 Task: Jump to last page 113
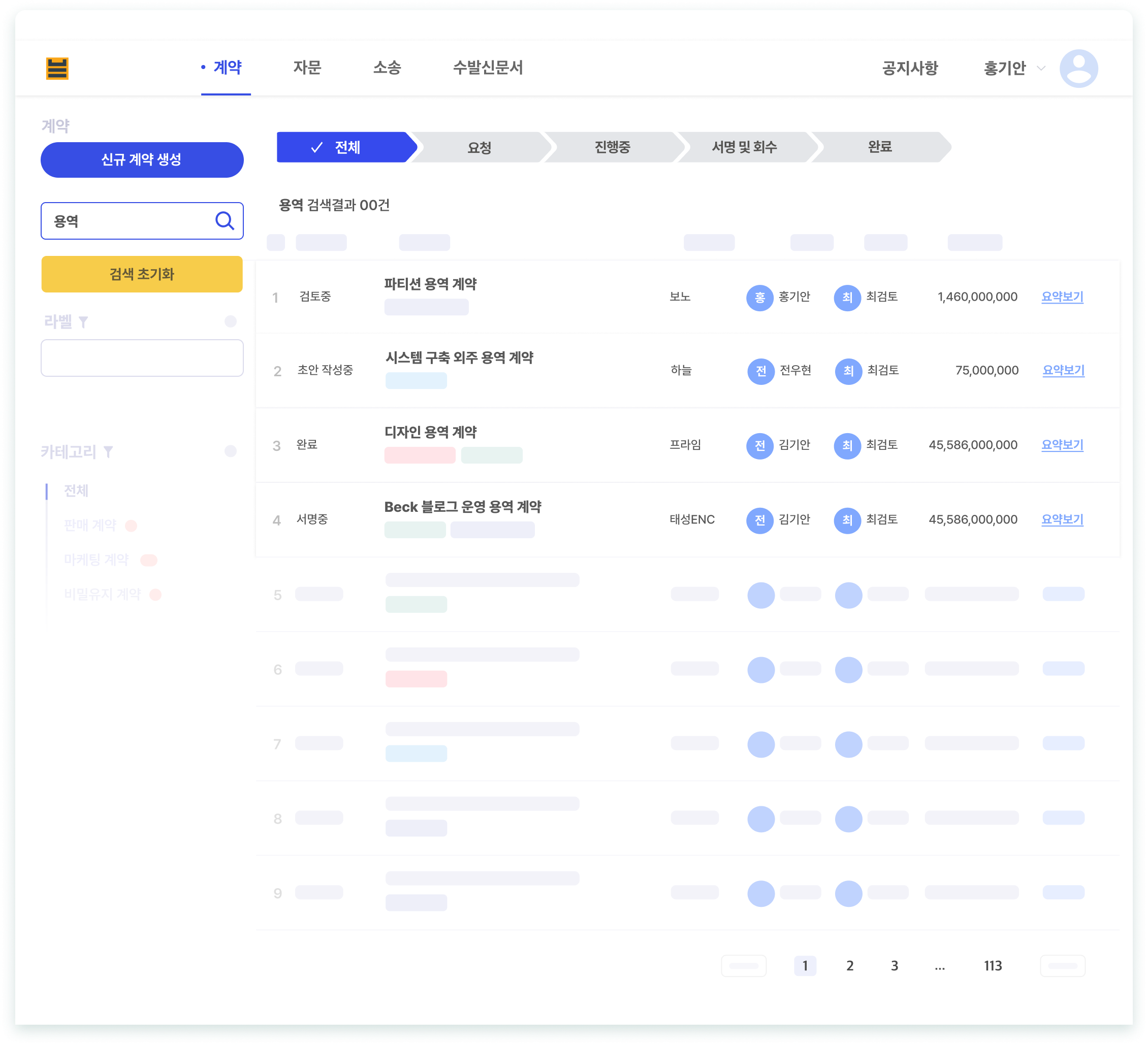tap(993, 966)
